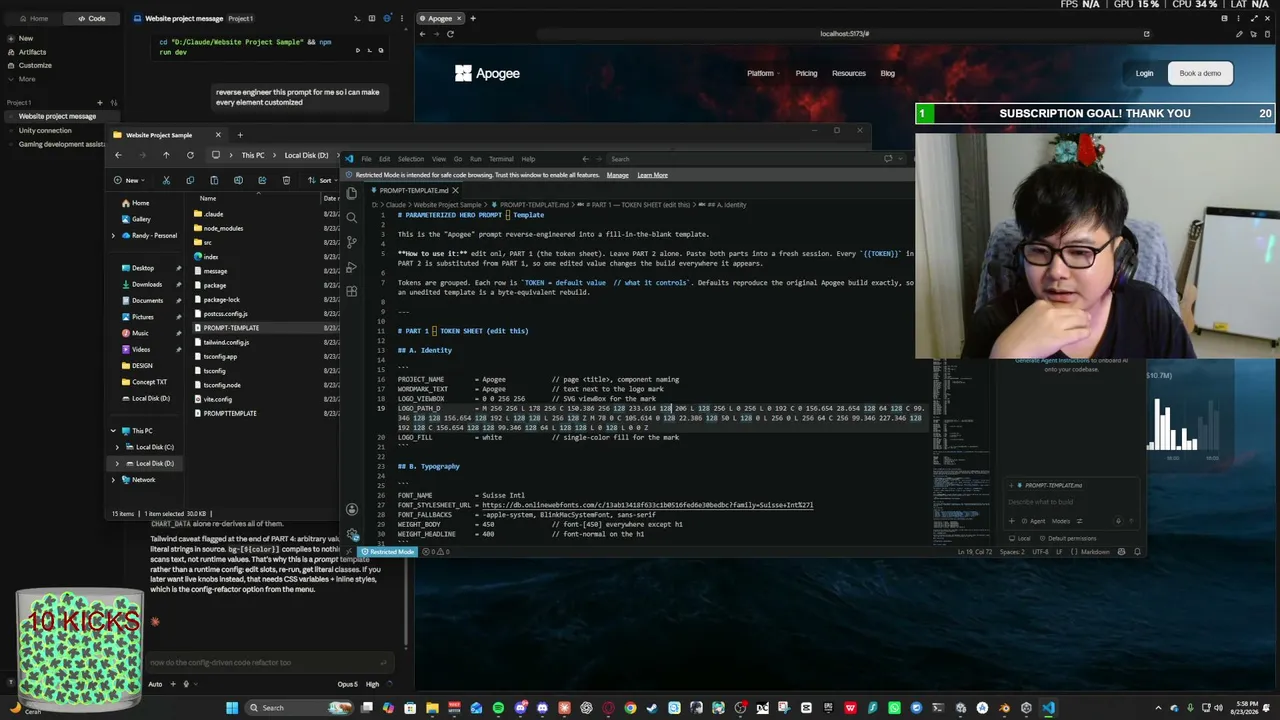Click the Book a demo button

[x=1200, y=73]
